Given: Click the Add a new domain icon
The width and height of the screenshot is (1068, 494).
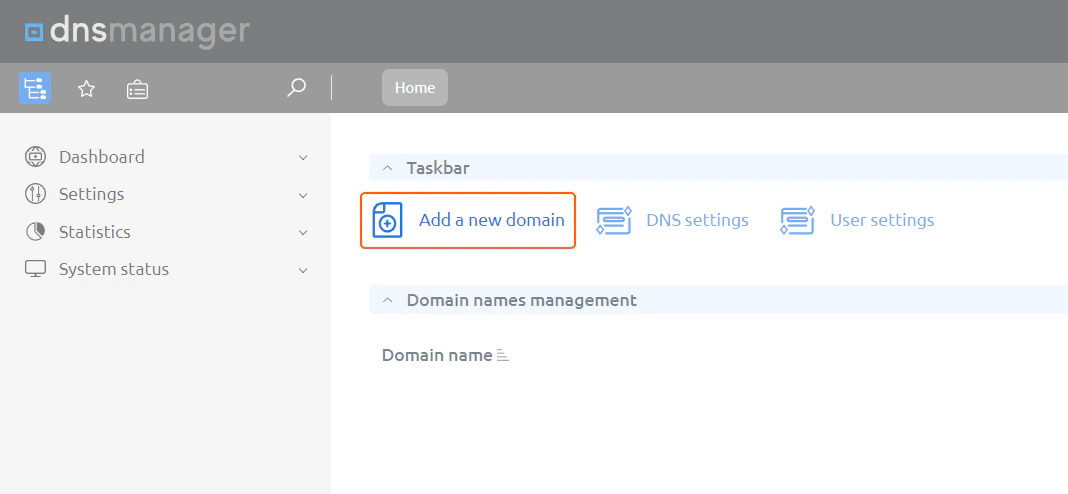Looking at the screenshot, I should pos(388,220).
